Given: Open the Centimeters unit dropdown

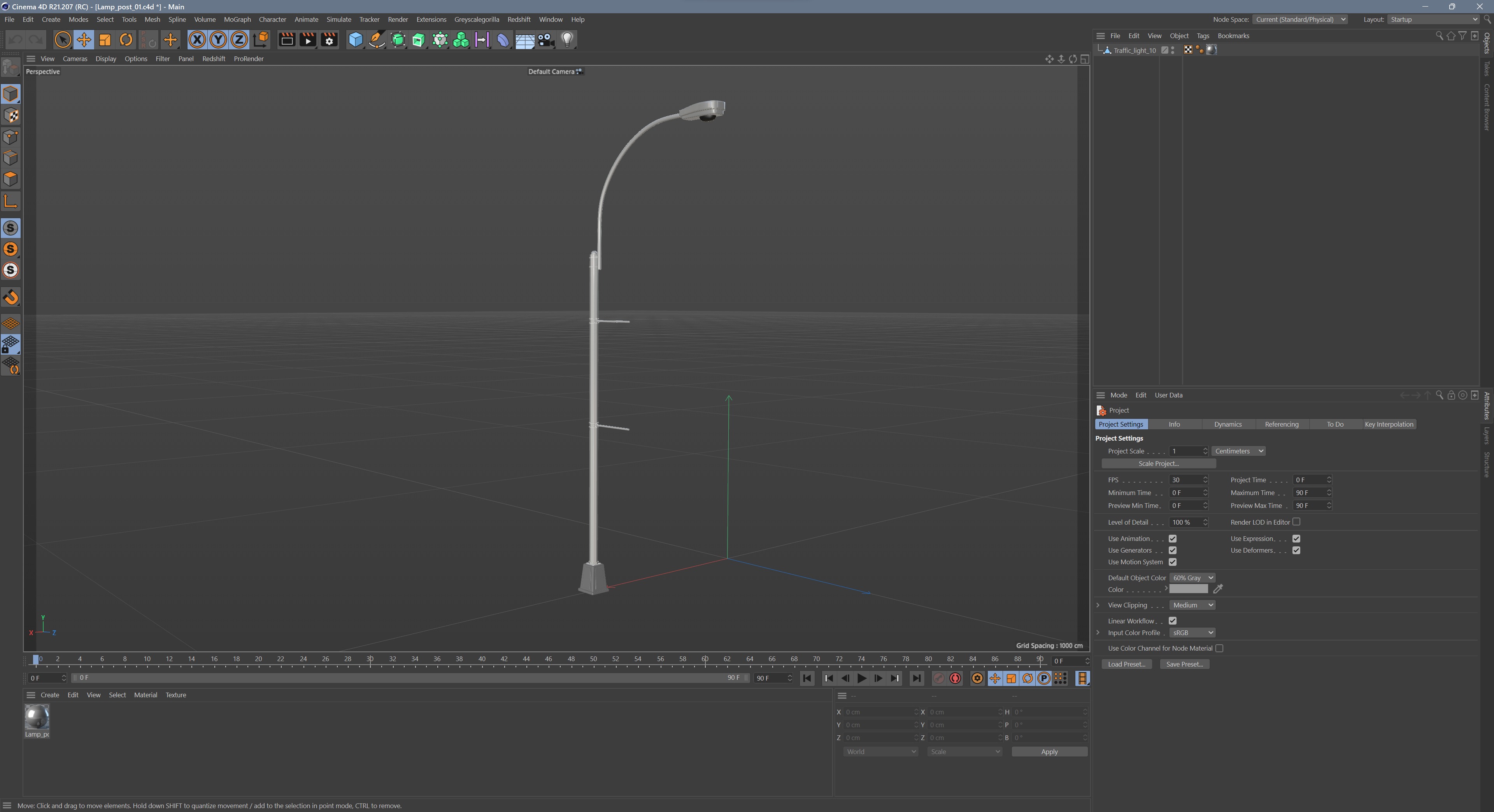Looking at the screenshot, I should point(1238,451).
